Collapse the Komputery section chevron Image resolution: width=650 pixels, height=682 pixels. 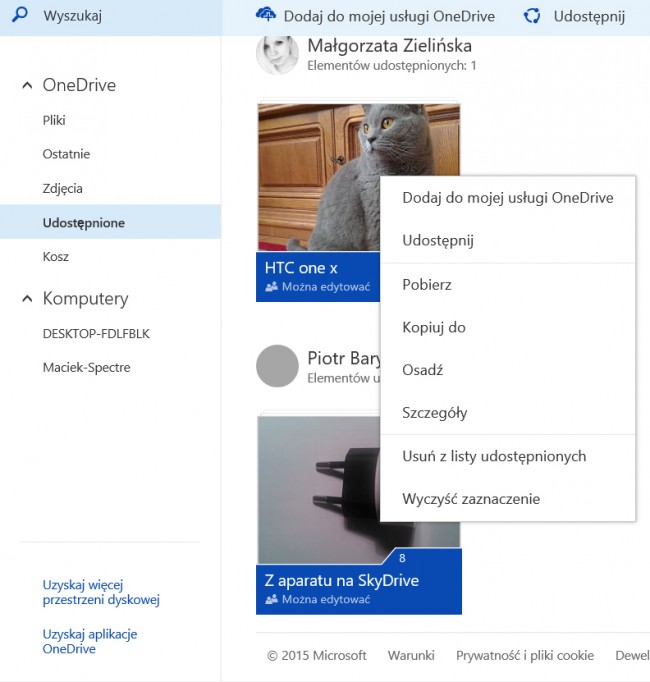pos(27,299)
